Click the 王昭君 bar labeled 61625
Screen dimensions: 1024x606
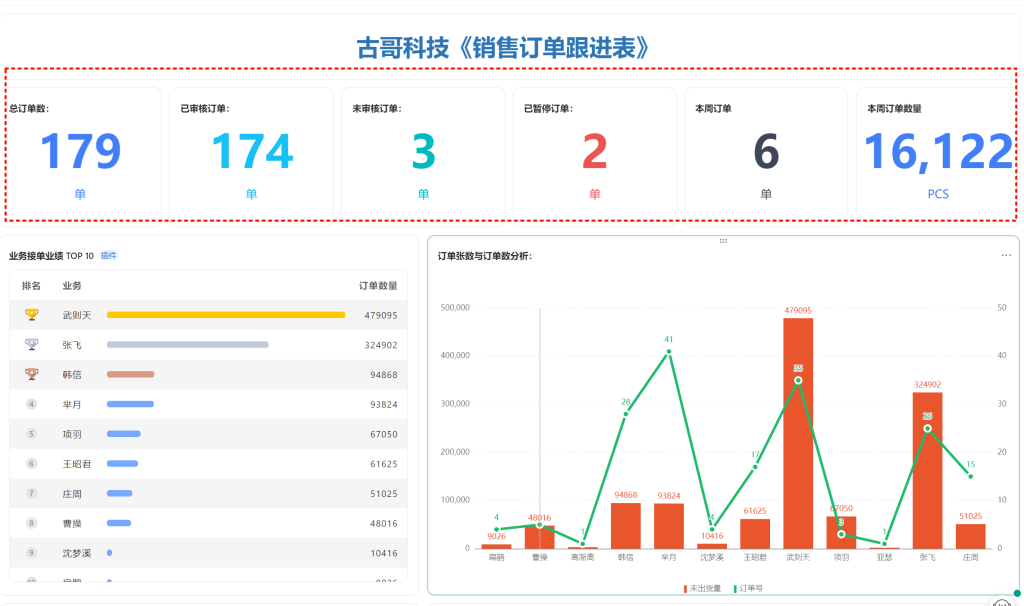[755, 534]
